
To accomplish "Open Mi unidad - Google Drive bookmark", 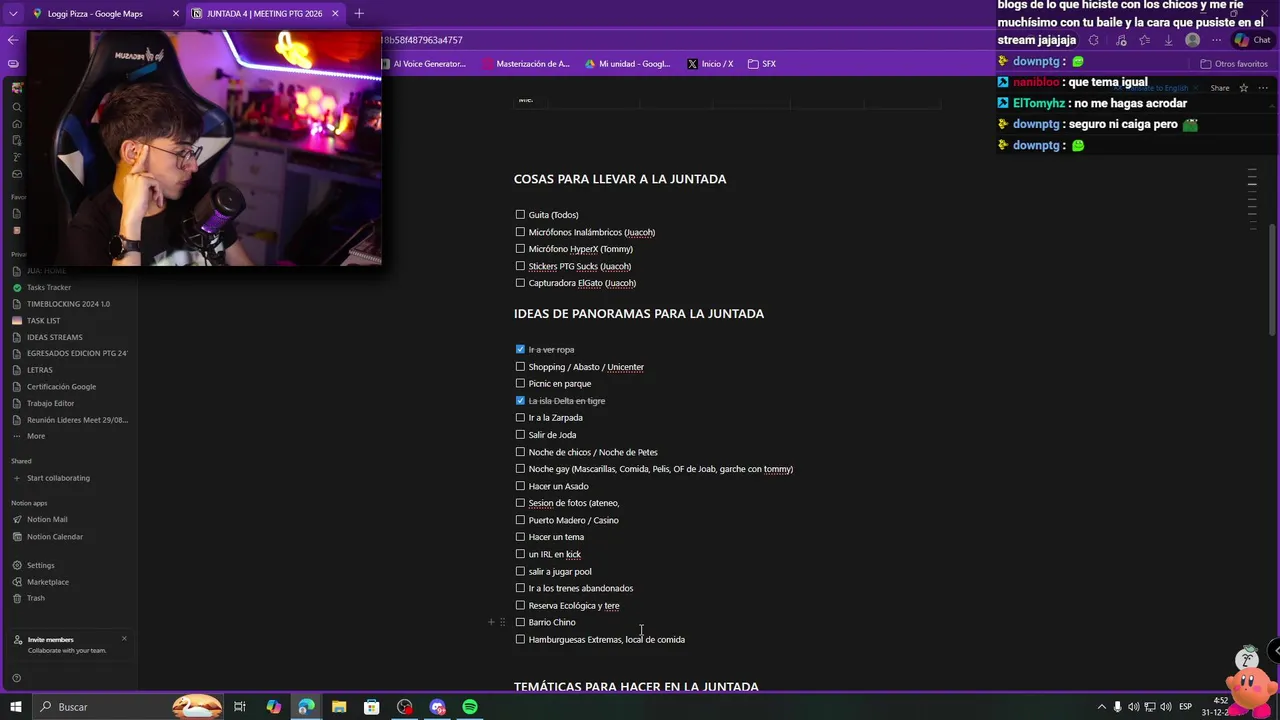I will [x=628, y=64].
